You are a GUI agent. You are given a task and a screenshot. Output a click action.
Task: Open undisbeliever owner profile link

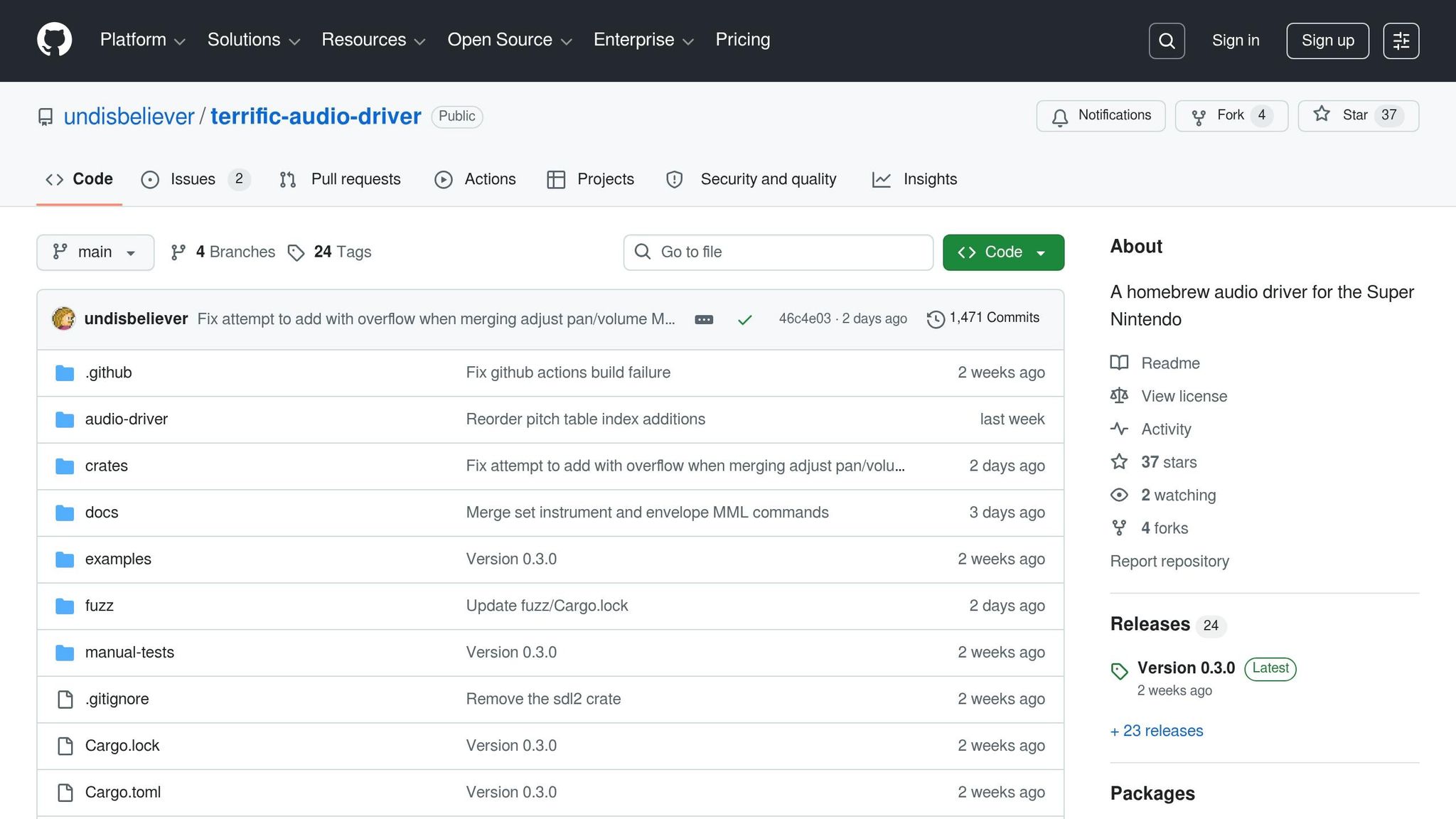pyautogui.click(x=129, y=117)
